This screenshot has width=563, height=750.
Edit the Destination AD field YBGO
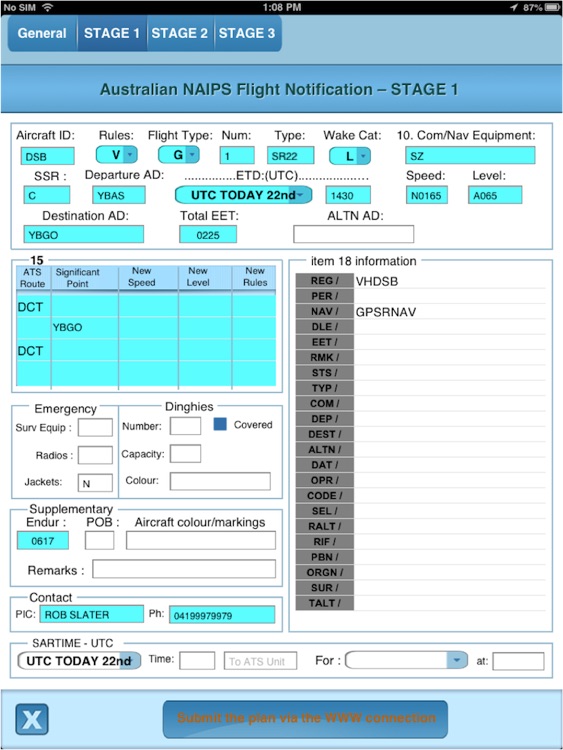click(x=84, y=234)
